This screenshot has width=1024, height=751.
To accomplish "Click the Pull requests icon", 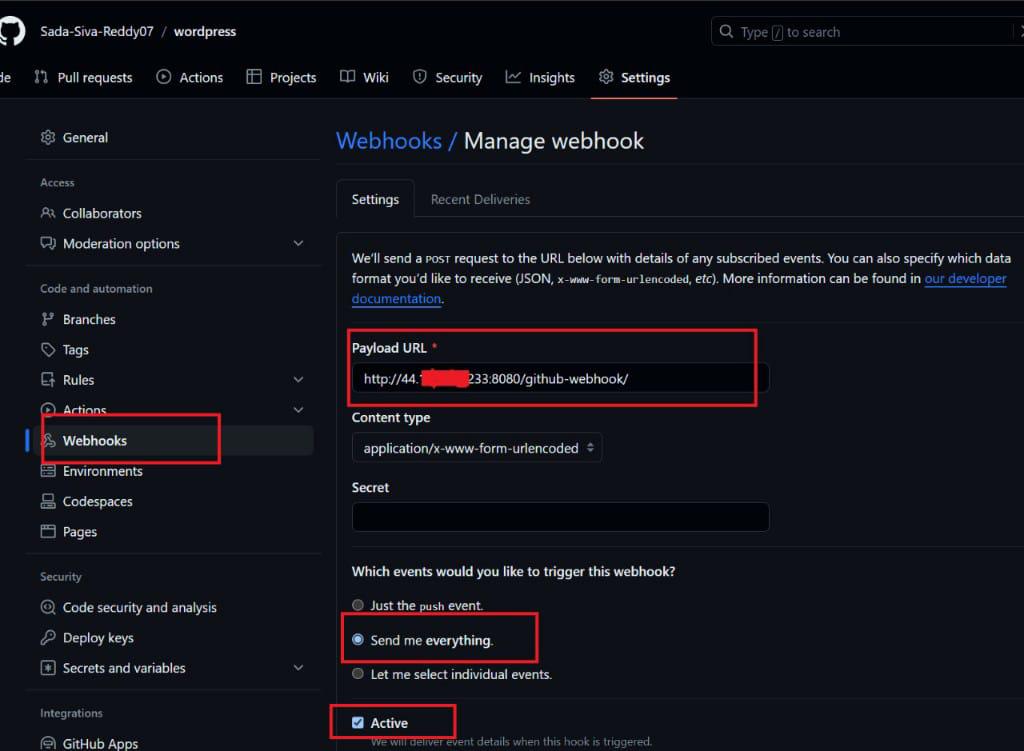I will (x=41, y=77).
